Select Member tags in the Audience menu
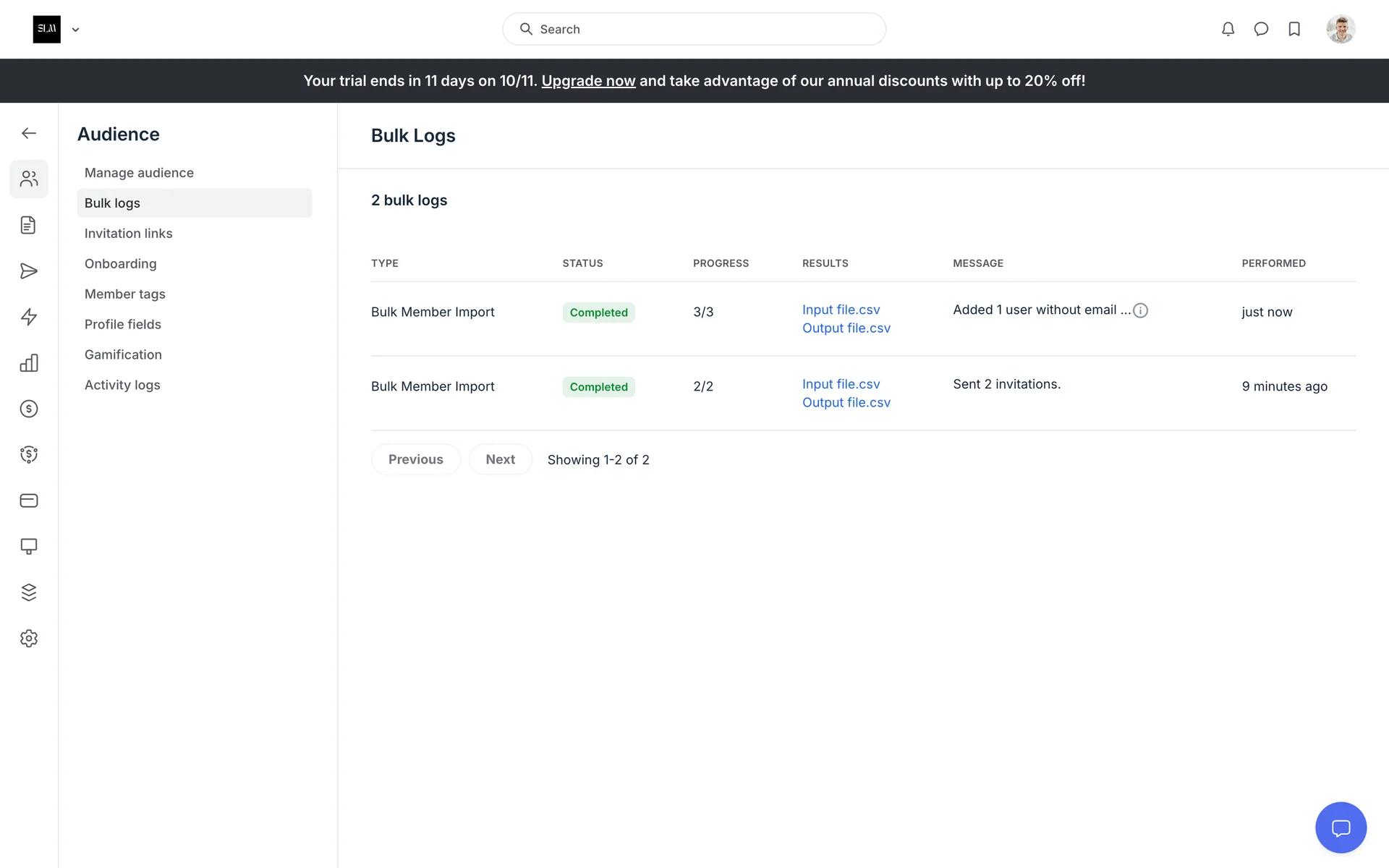Image resolution: width=1389 pixels, height=868 pixels. (x=124, y=294)
